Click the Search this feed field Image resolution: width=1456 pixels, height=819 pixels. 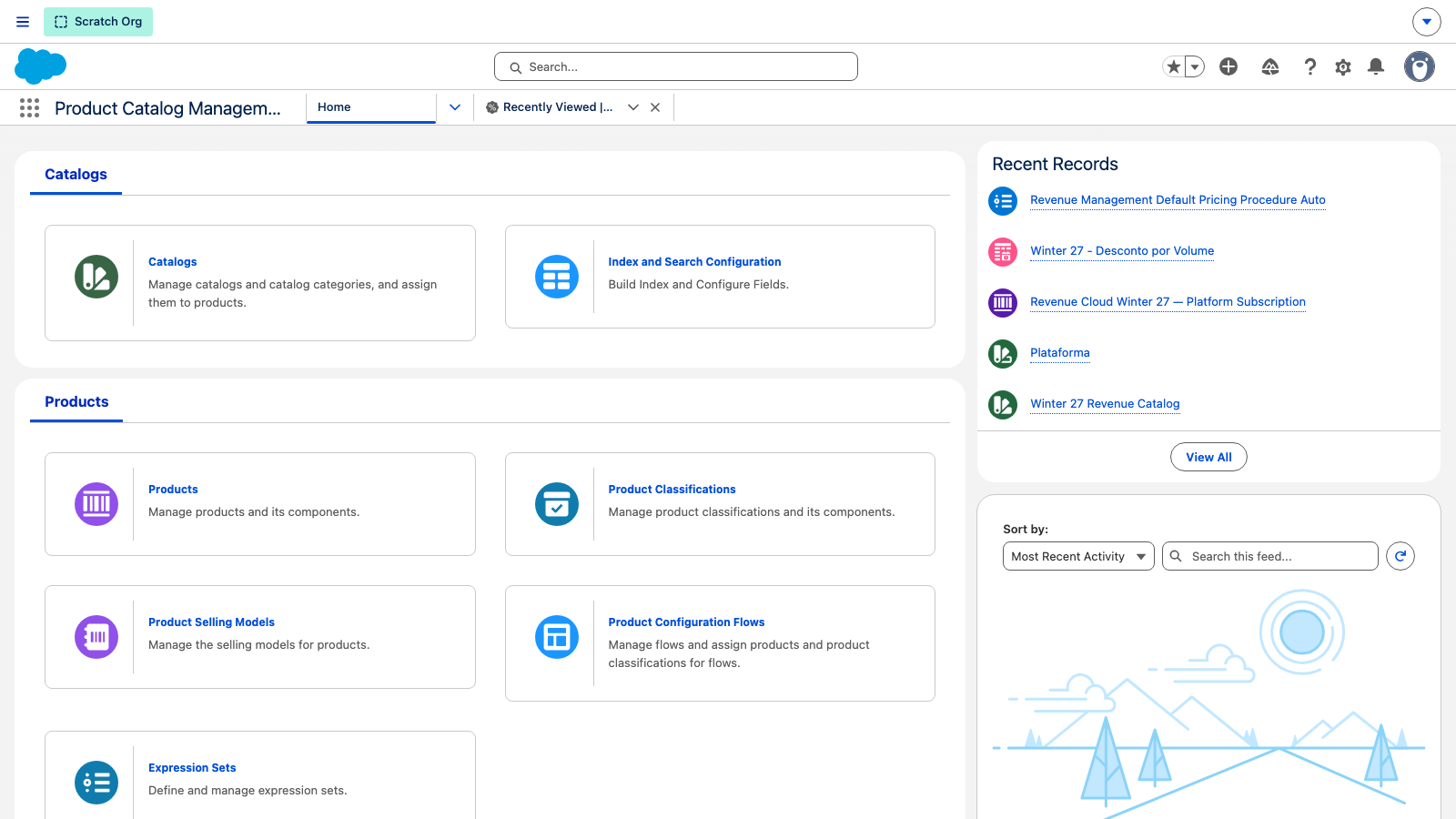click(x=1270, y=556)
